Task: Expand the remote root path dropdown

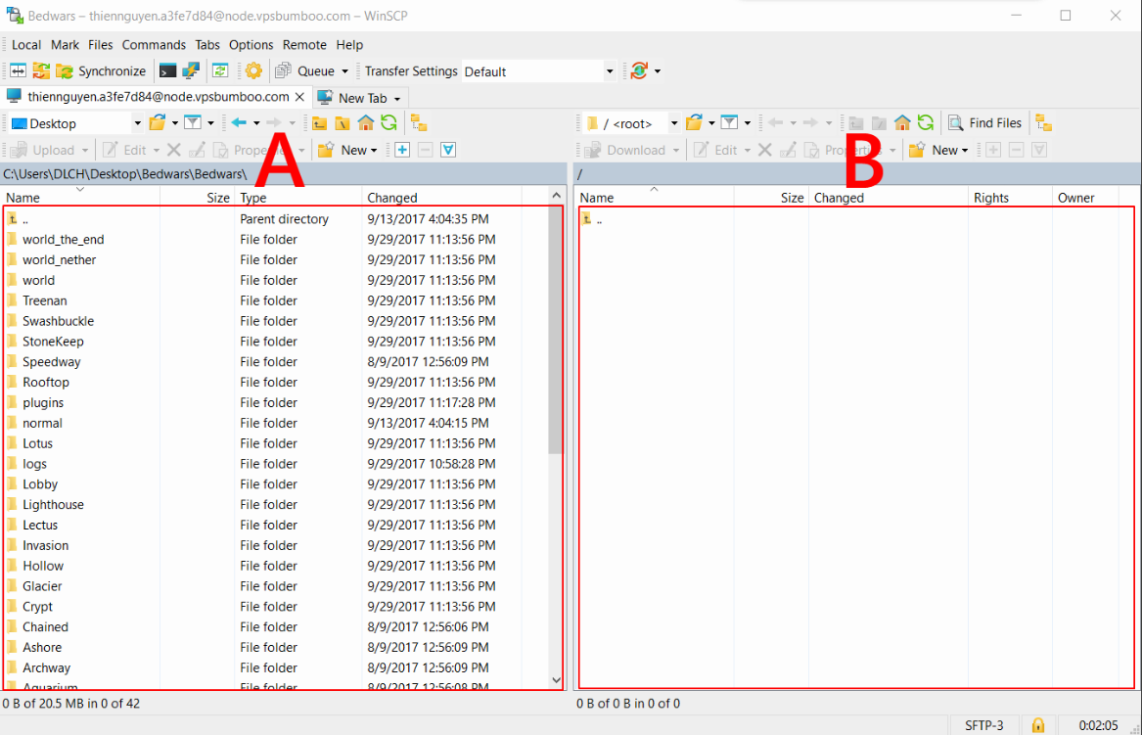Action: [x=673, y=123]
